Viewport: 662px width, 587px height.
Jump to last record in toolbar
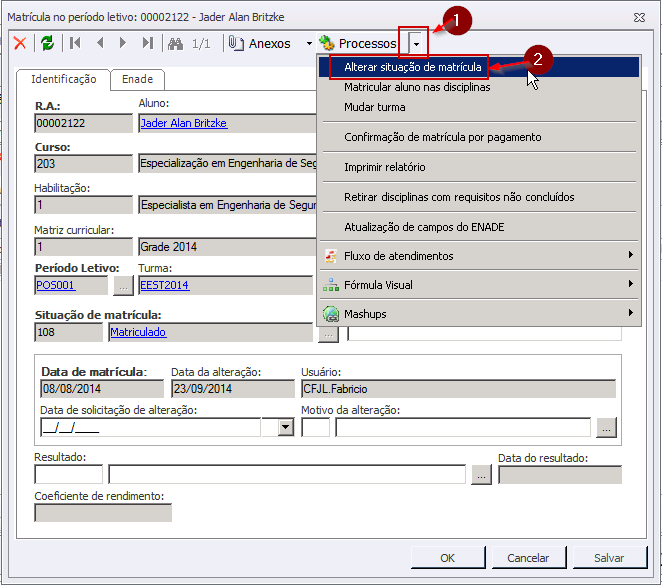click(148, 43)
